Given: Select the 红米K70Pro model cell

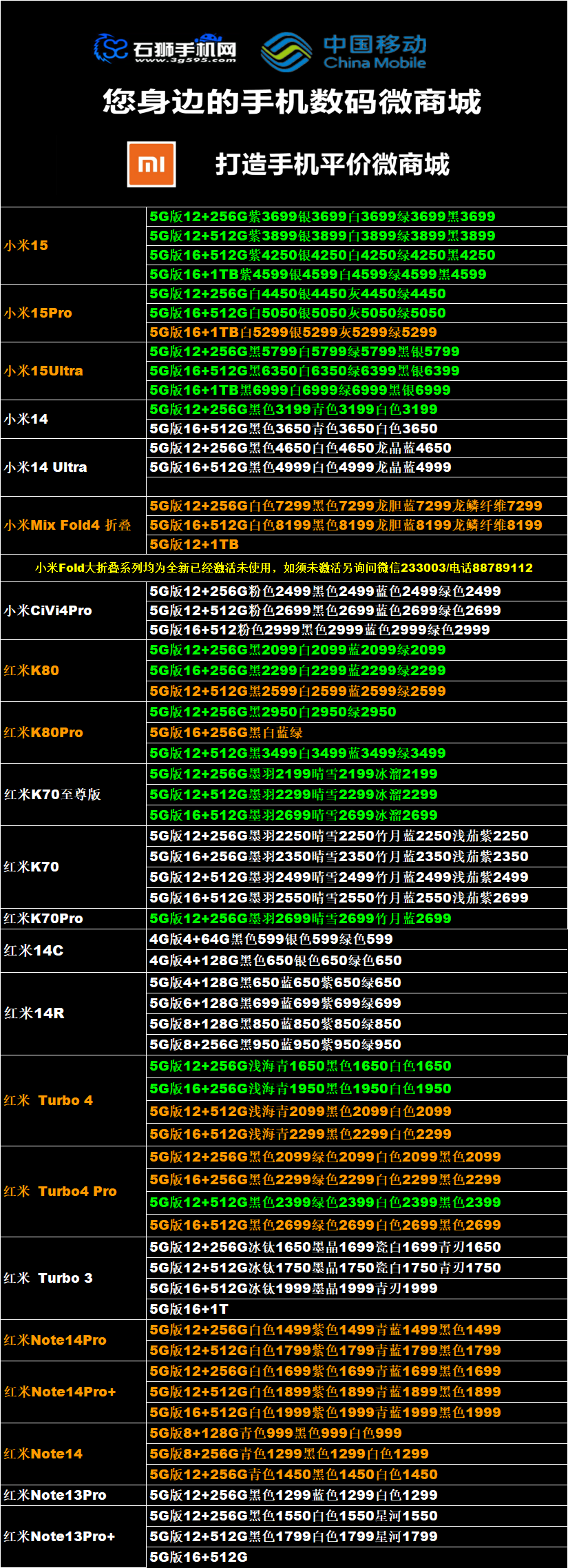Looking at the screenshot, I should [x=73, y=918].
